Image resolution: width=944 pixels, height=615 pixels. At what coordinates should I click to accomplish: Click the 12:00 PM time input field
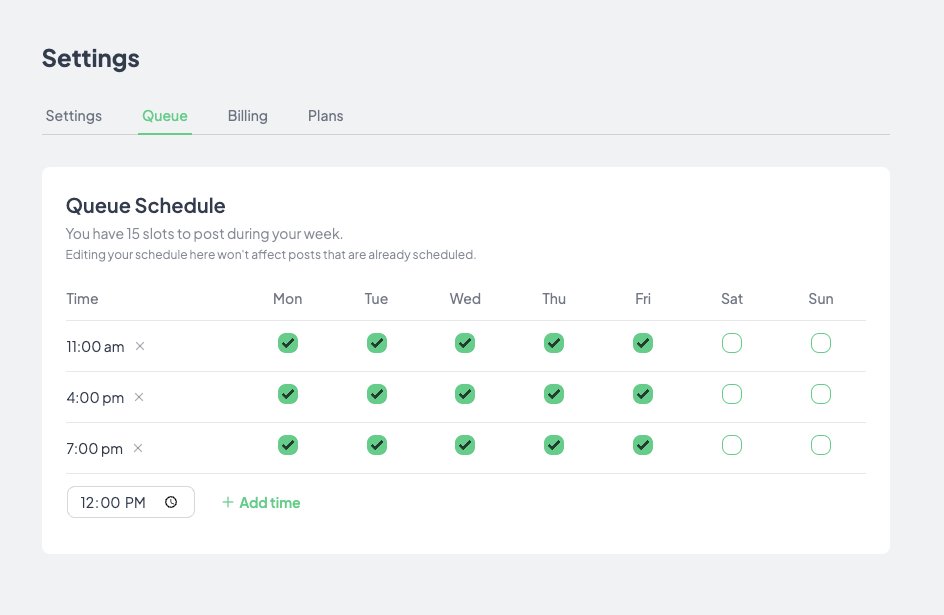(131, 502)
